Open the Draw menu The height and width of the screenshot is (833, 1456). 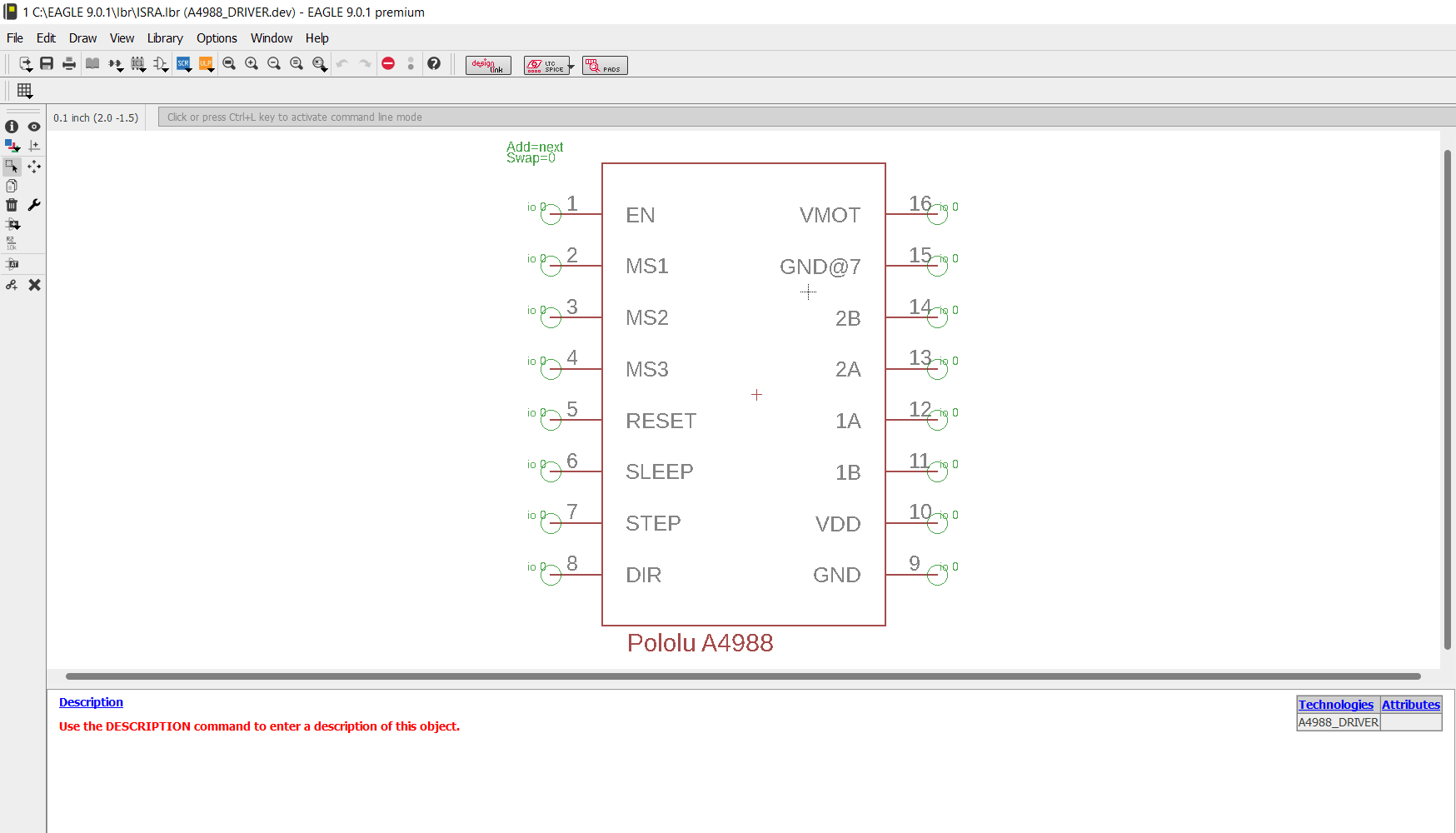(82, 38)
